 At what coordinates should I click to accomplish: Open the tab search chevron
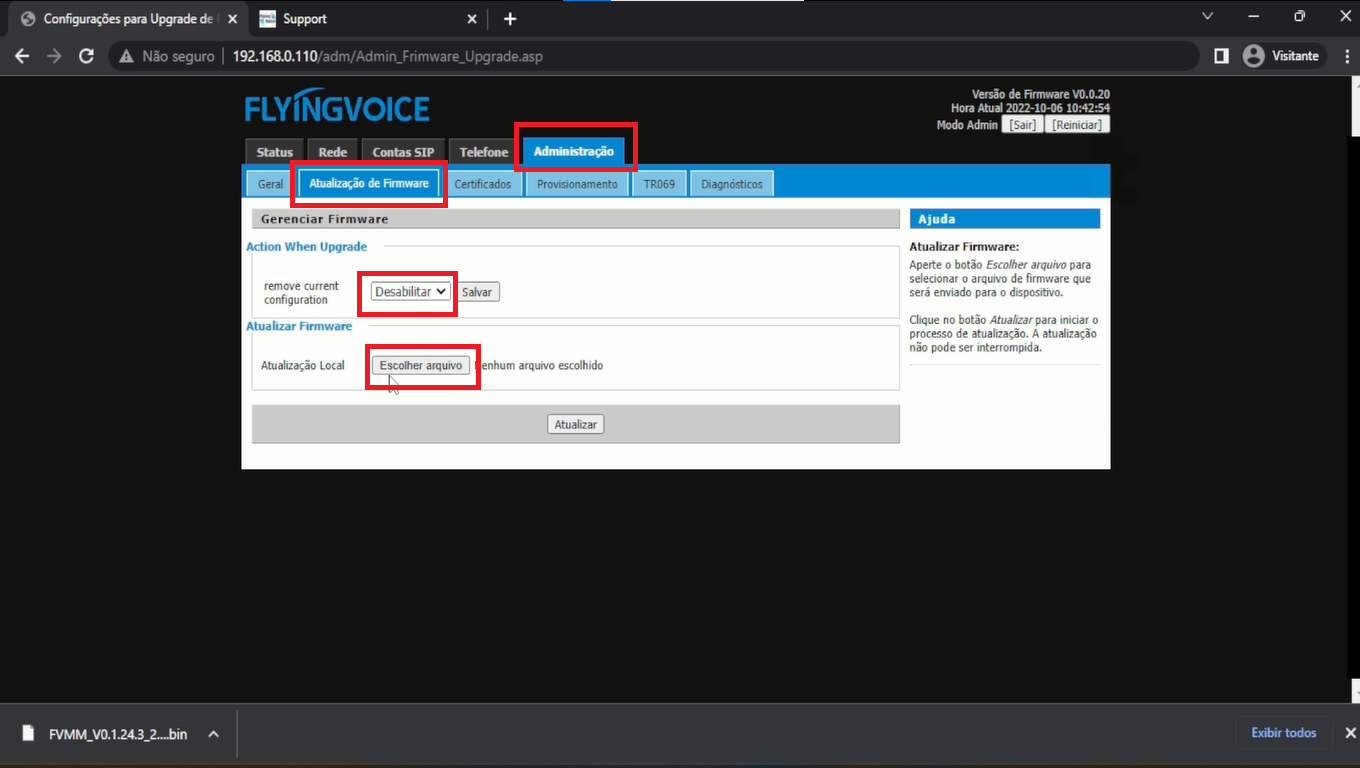1207,17
